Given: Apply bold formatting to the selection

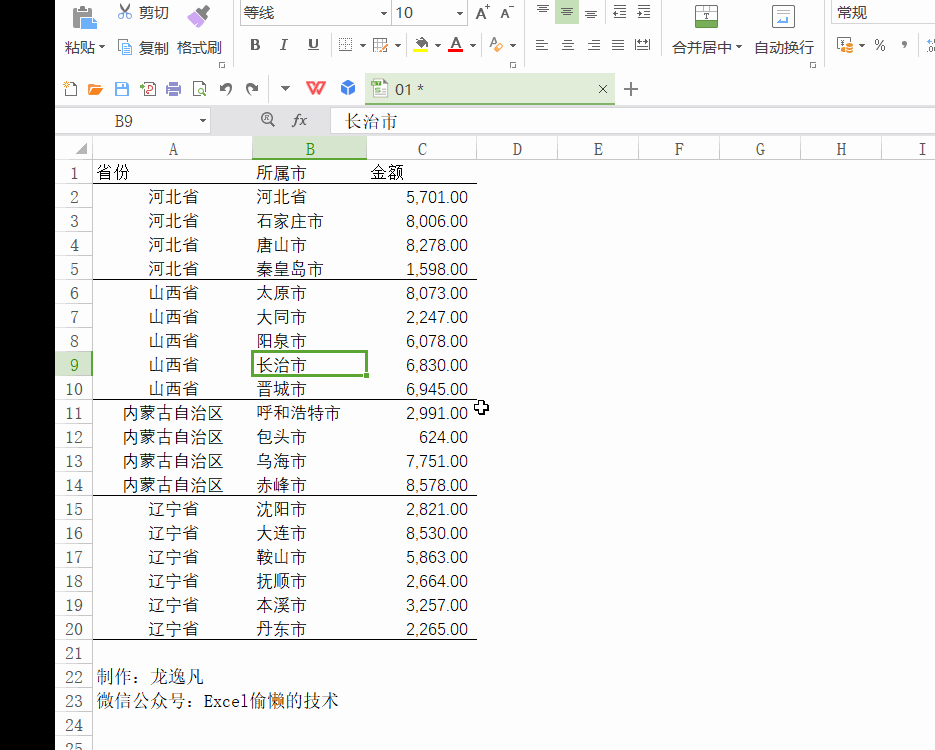Looking at the screenshot, I should pyautogui.click(x=254, y=45).
